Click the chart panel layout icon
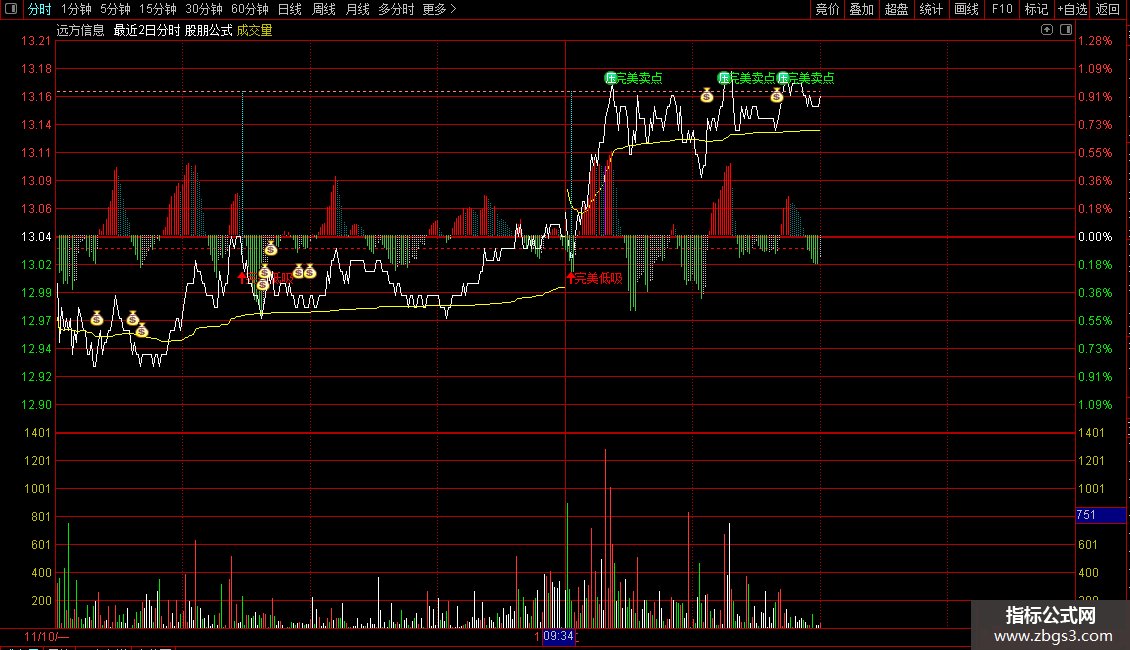 point(1066,30)
